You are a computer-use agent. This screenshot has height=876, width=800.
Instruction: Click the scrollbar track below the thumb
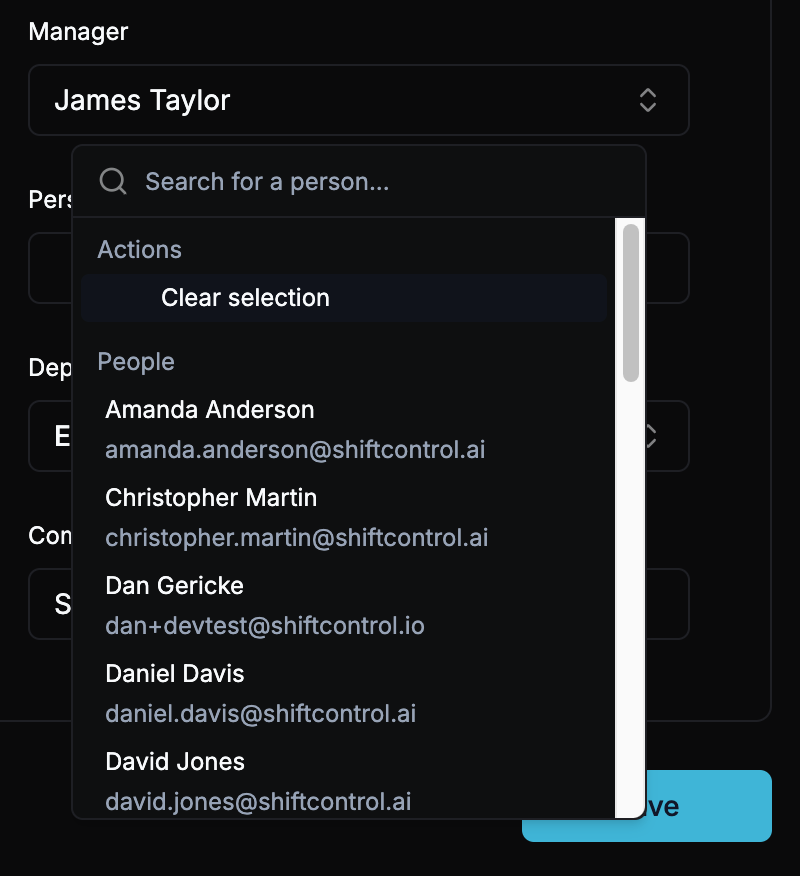coord(630,600)
